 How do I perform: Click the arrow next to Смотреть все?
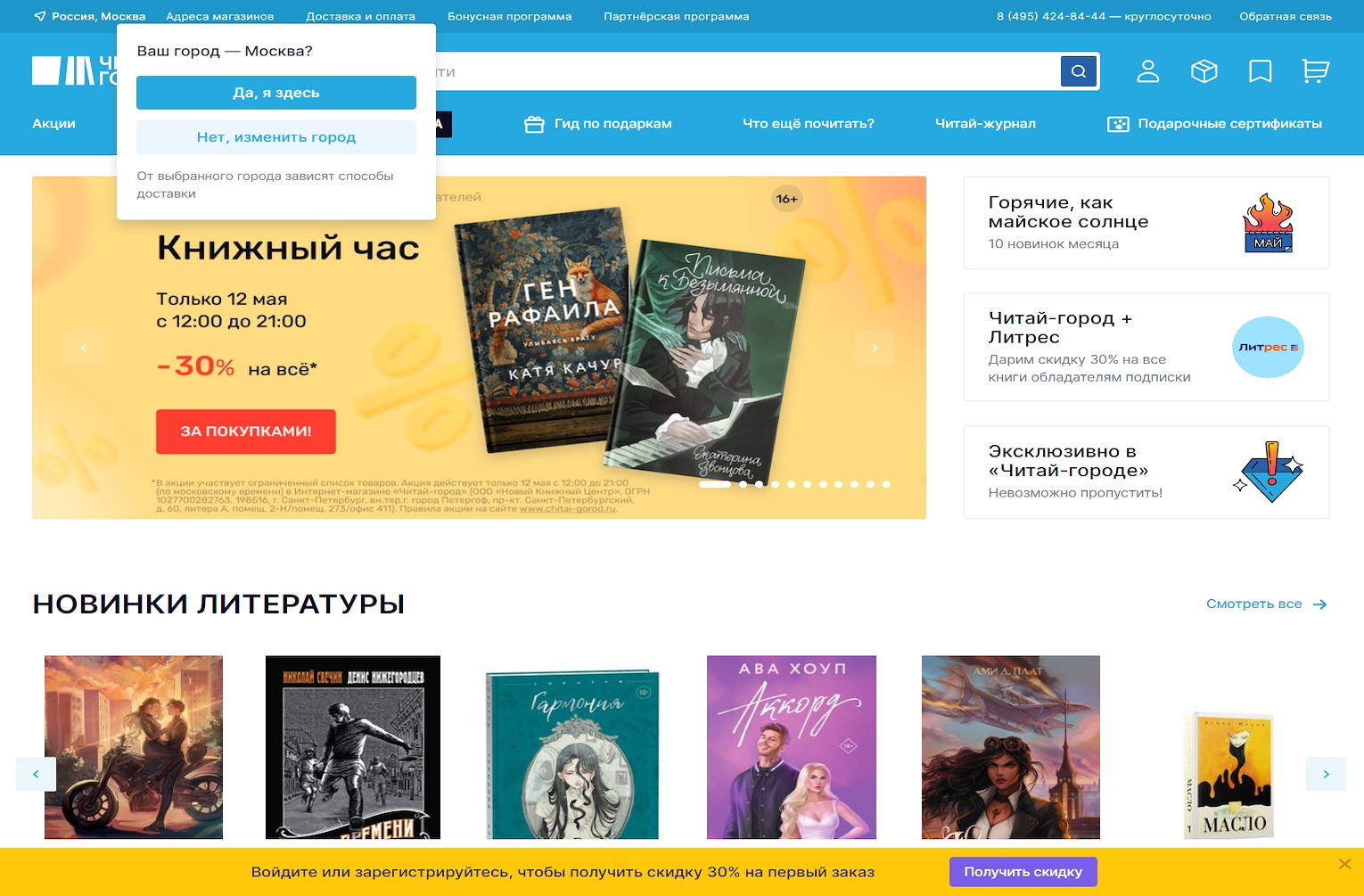pyautogui.click(x=1320, y=604)
